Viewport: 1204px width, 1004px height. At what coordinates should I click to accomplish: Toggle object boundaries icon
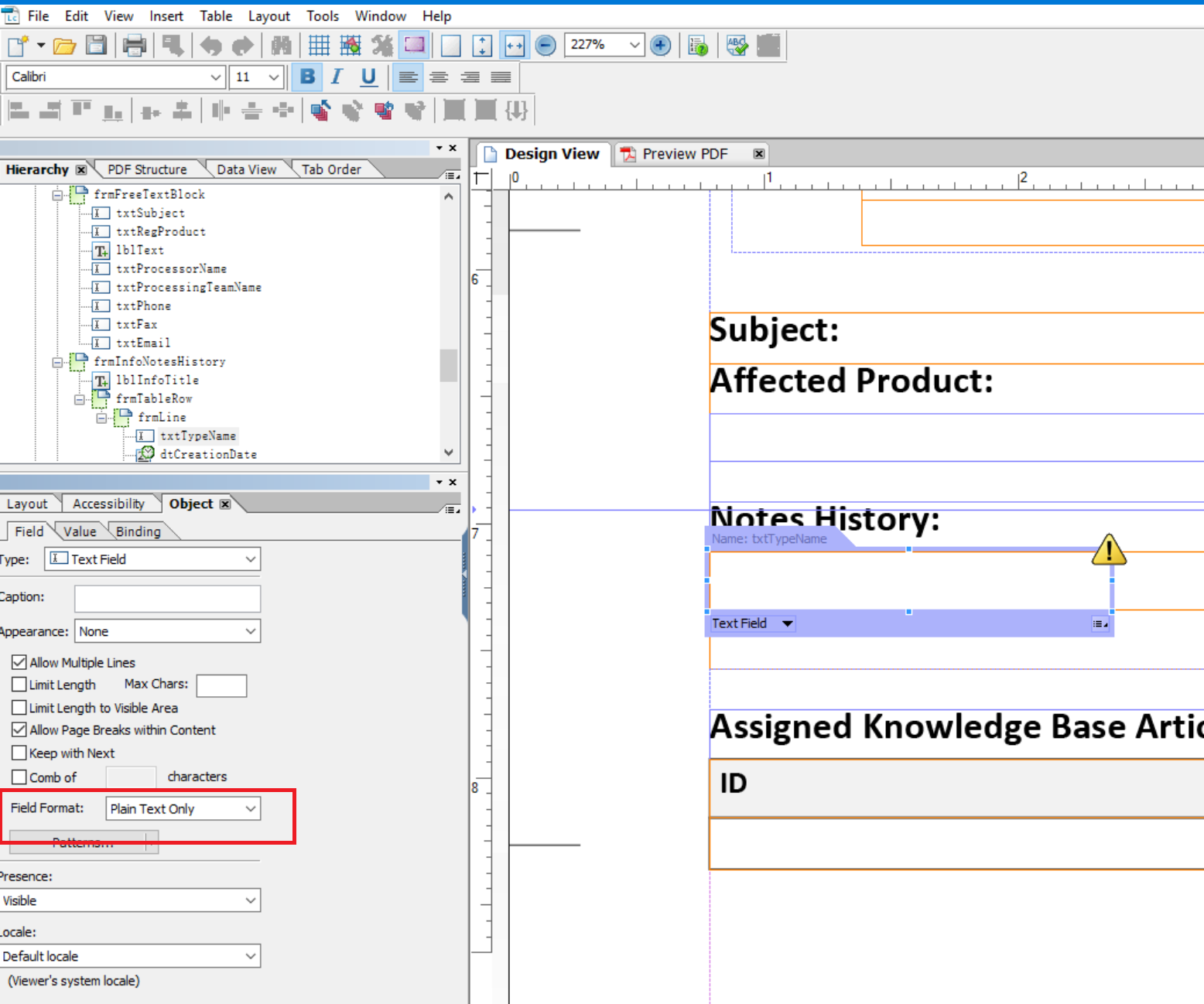point(414,46)
